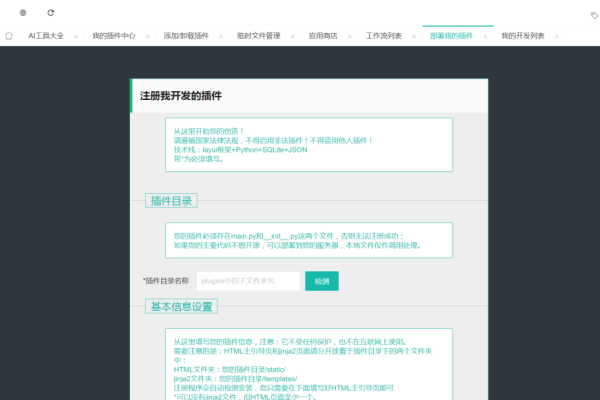Image resolution: width=600 pixels, height=400 pixels.
Task: Open the 我的插件中心 tab
Action: [113, 35]
